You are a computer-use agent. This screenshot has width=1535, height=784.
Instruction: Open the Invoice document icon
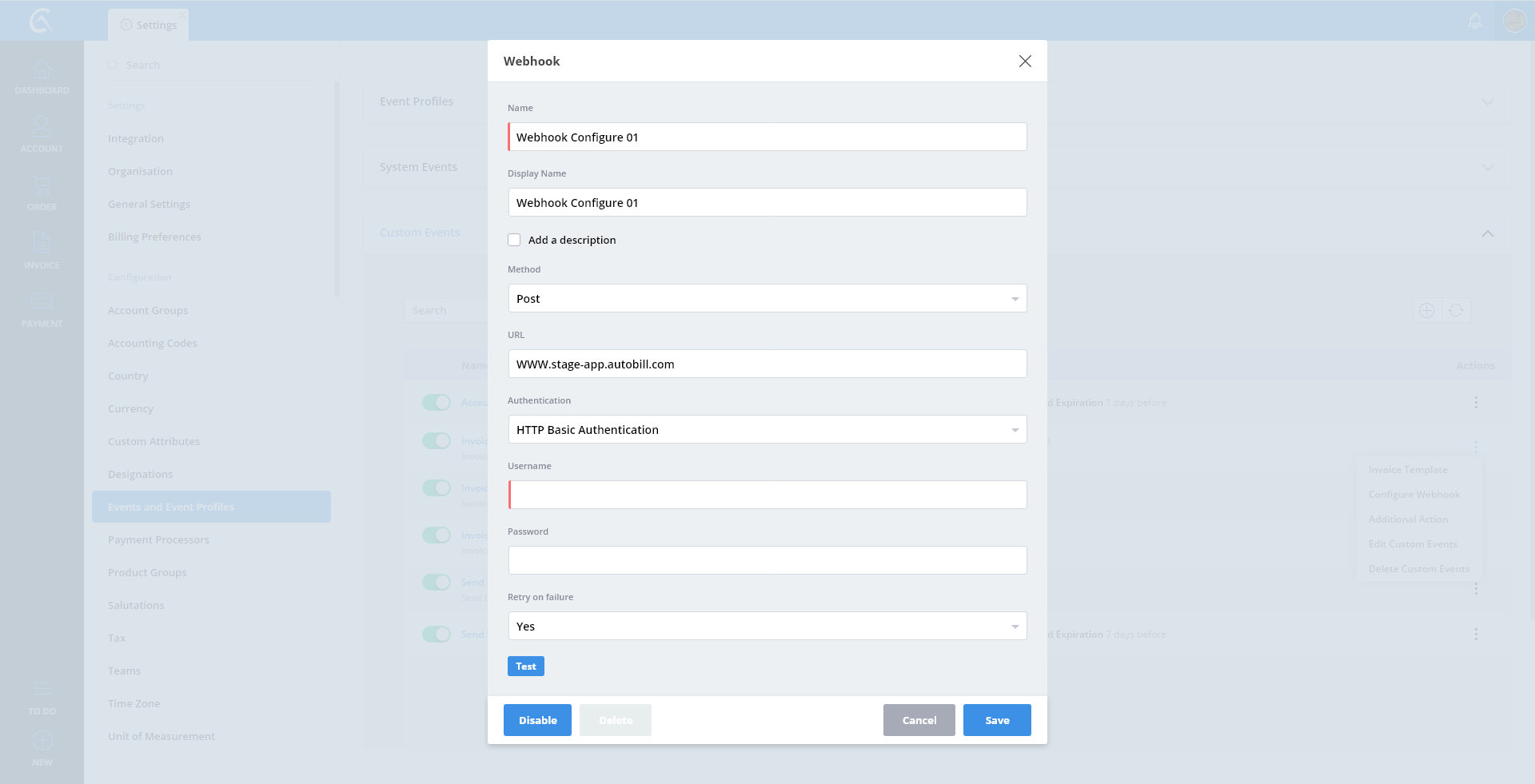42,244
